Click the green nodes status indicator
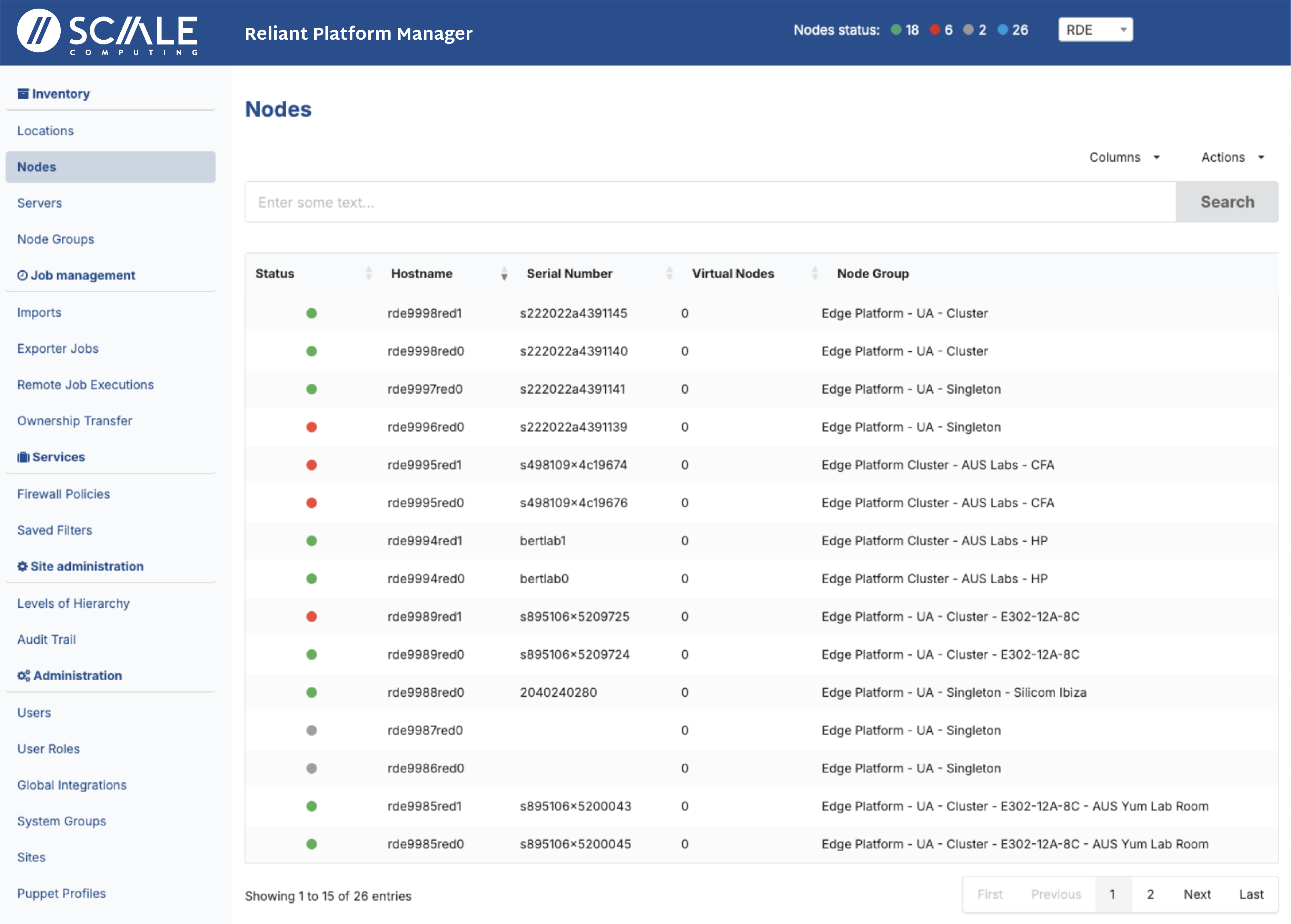Image resolution: width=1291 pixels, height=924 pixels. point(896,30)
